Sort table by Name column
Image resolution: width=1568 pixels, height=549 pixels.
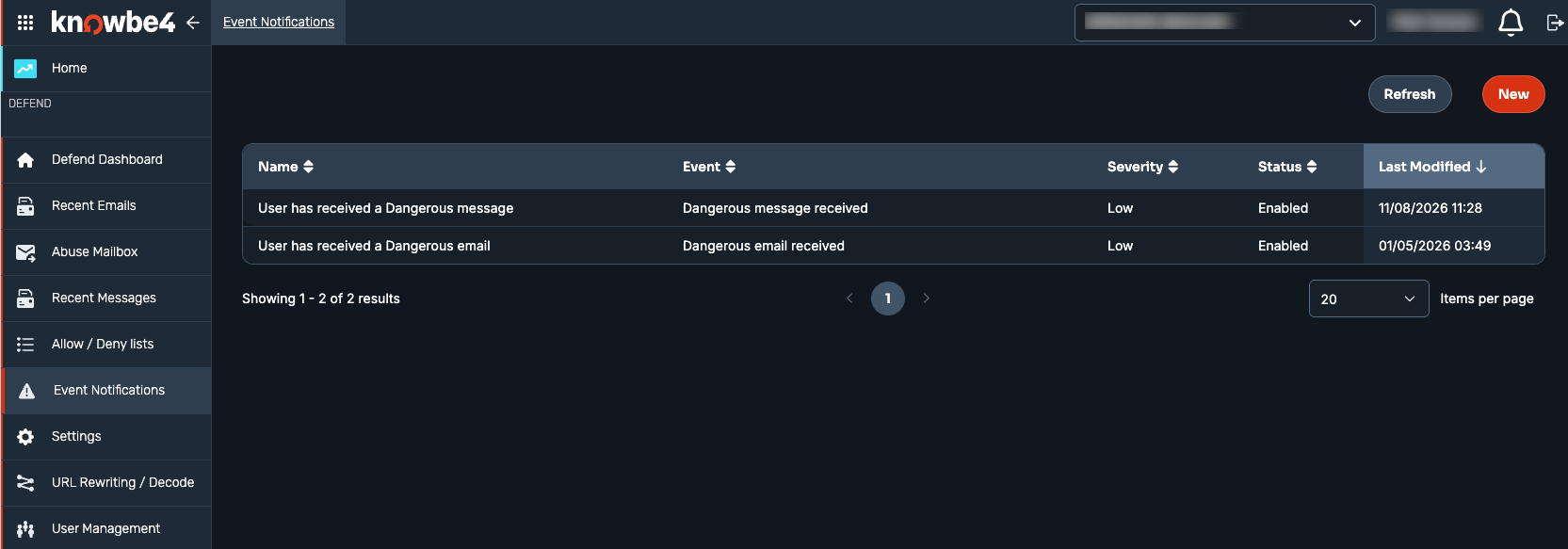pyautogui.click(x=286, y=167)
